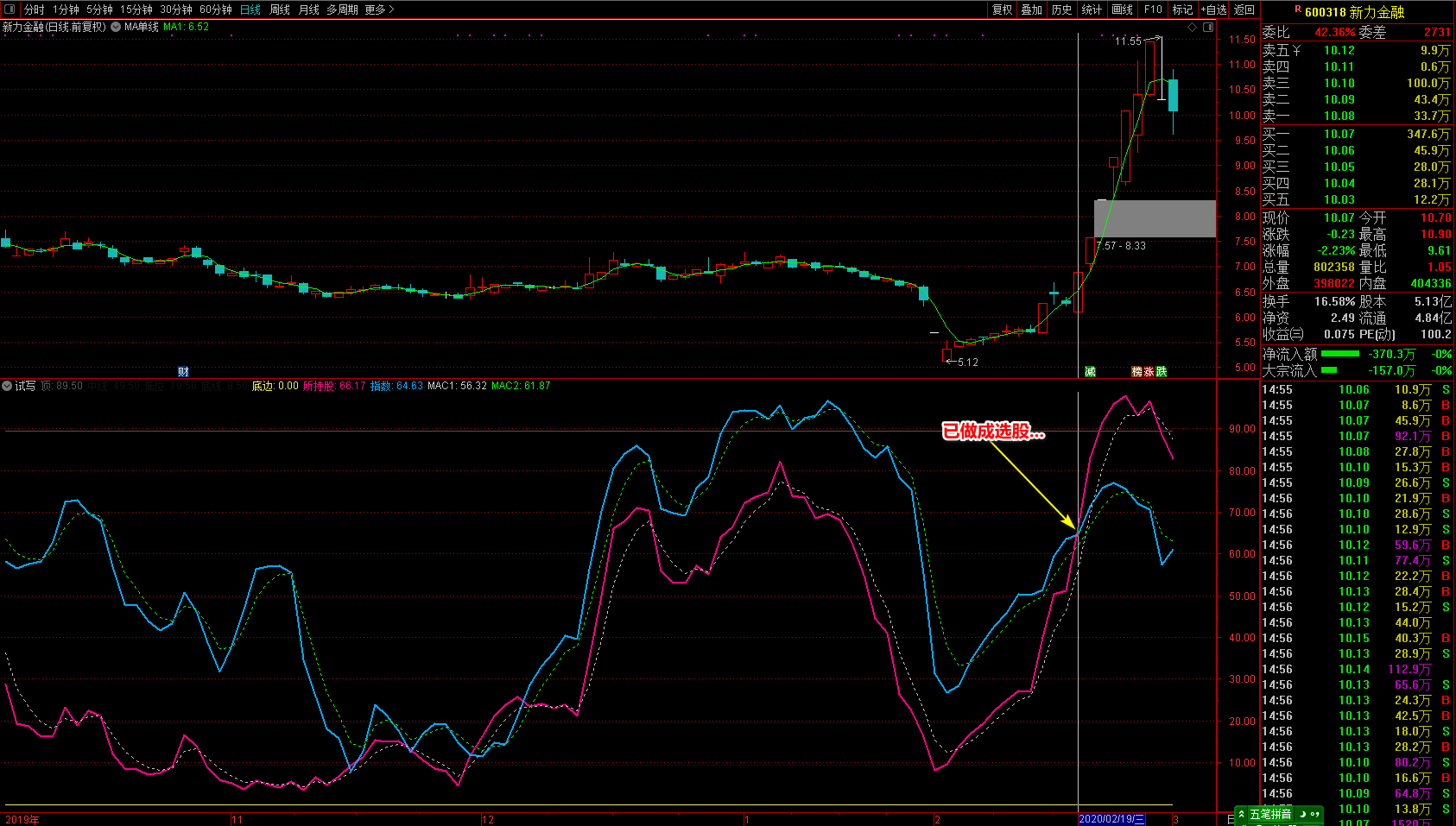
Task: Click the 11.55 high price label
Action: [1128, 41]
